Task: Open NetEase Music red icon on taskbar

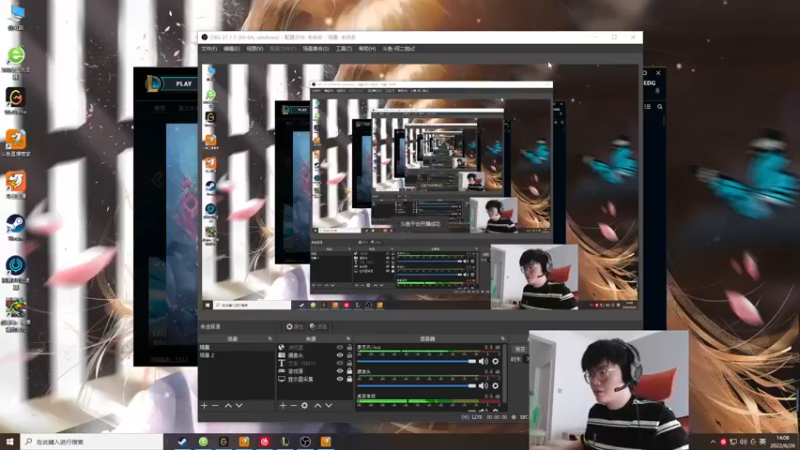Action: point(264,442)
